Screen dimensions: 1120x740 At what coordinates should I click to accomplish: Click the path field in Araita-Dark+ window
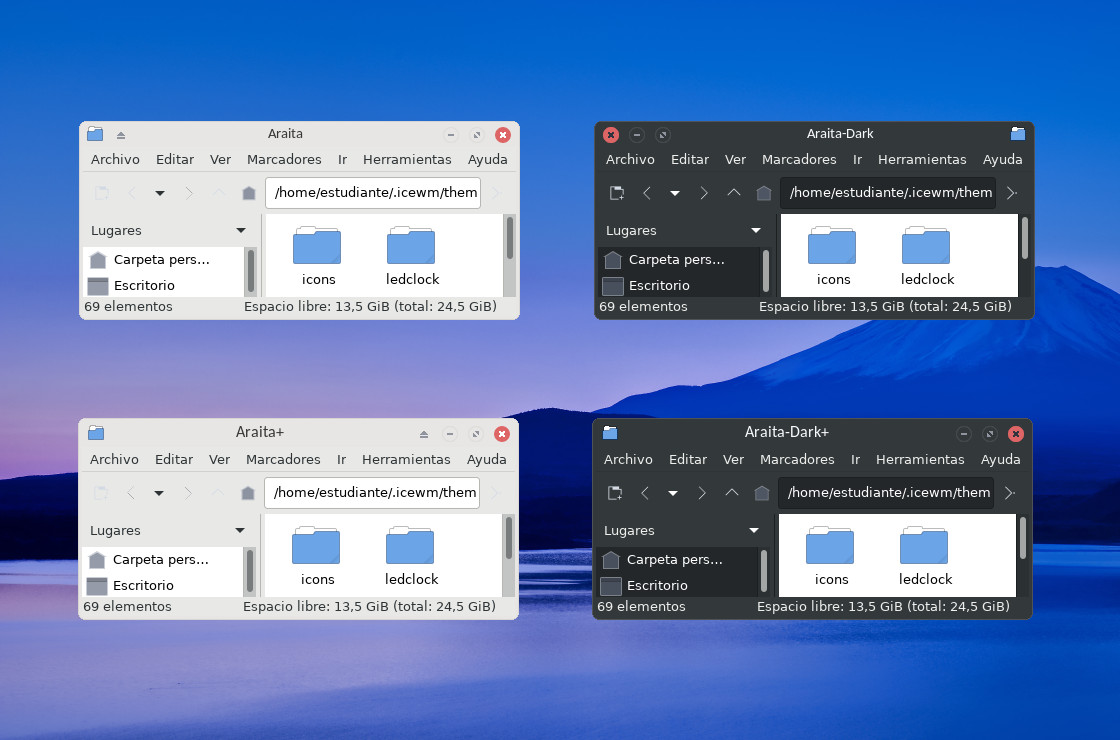886,493
